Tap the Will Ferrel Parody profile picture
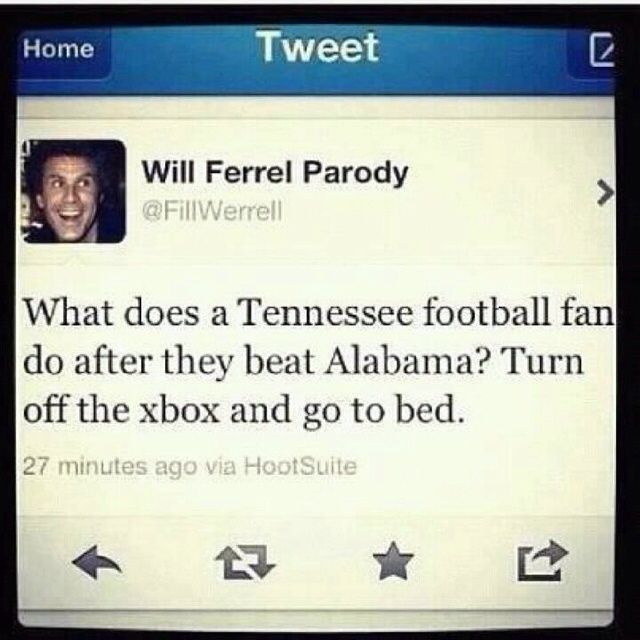Screen dimensions: 640x640 (x=73, y=191)
